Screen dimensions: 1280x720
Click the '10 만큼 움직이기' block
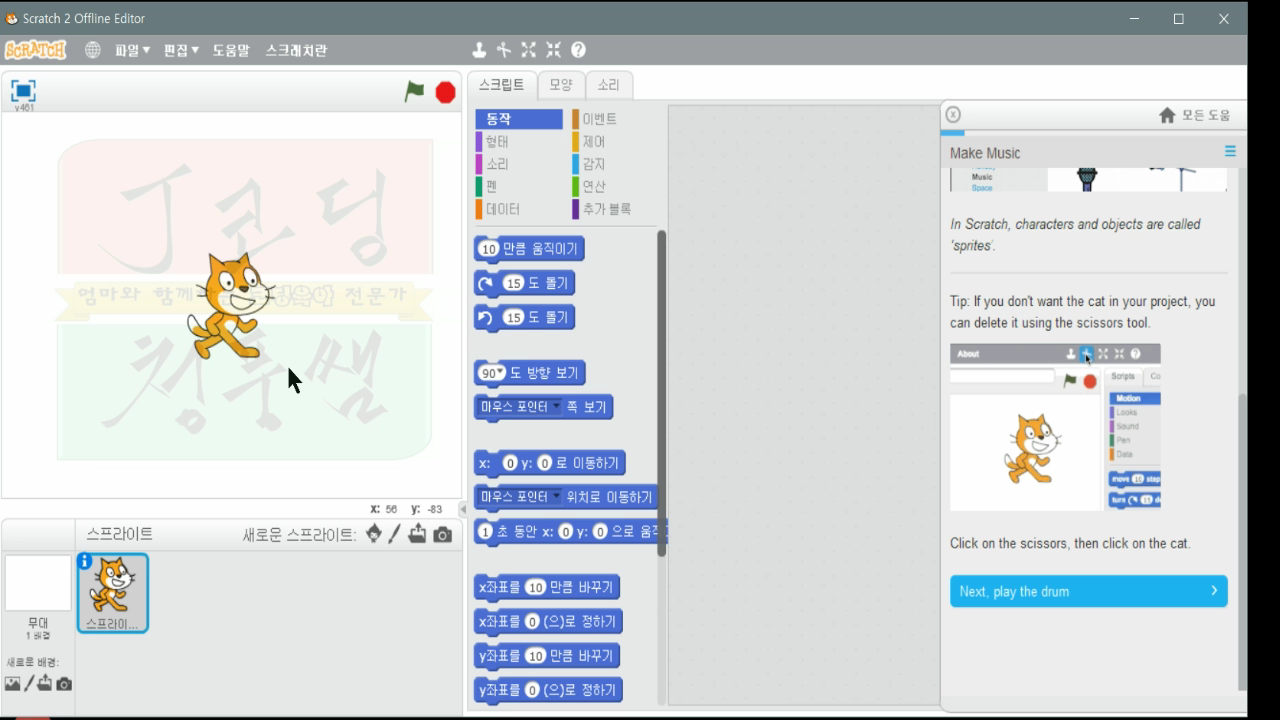tap(529, 249)
